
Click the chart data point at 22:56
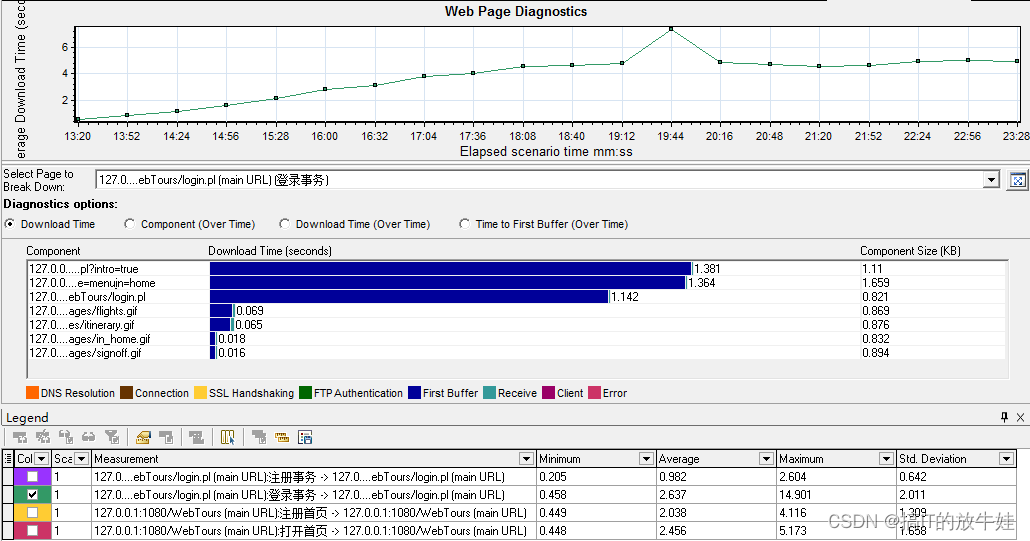pos(968,60)
